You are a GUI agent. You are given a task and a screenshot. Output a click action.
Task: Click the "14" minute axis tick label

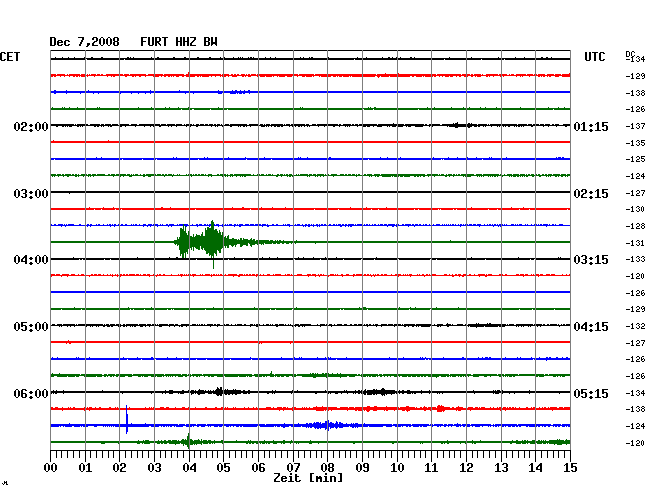pyautogui.click(x=536, y=468)
